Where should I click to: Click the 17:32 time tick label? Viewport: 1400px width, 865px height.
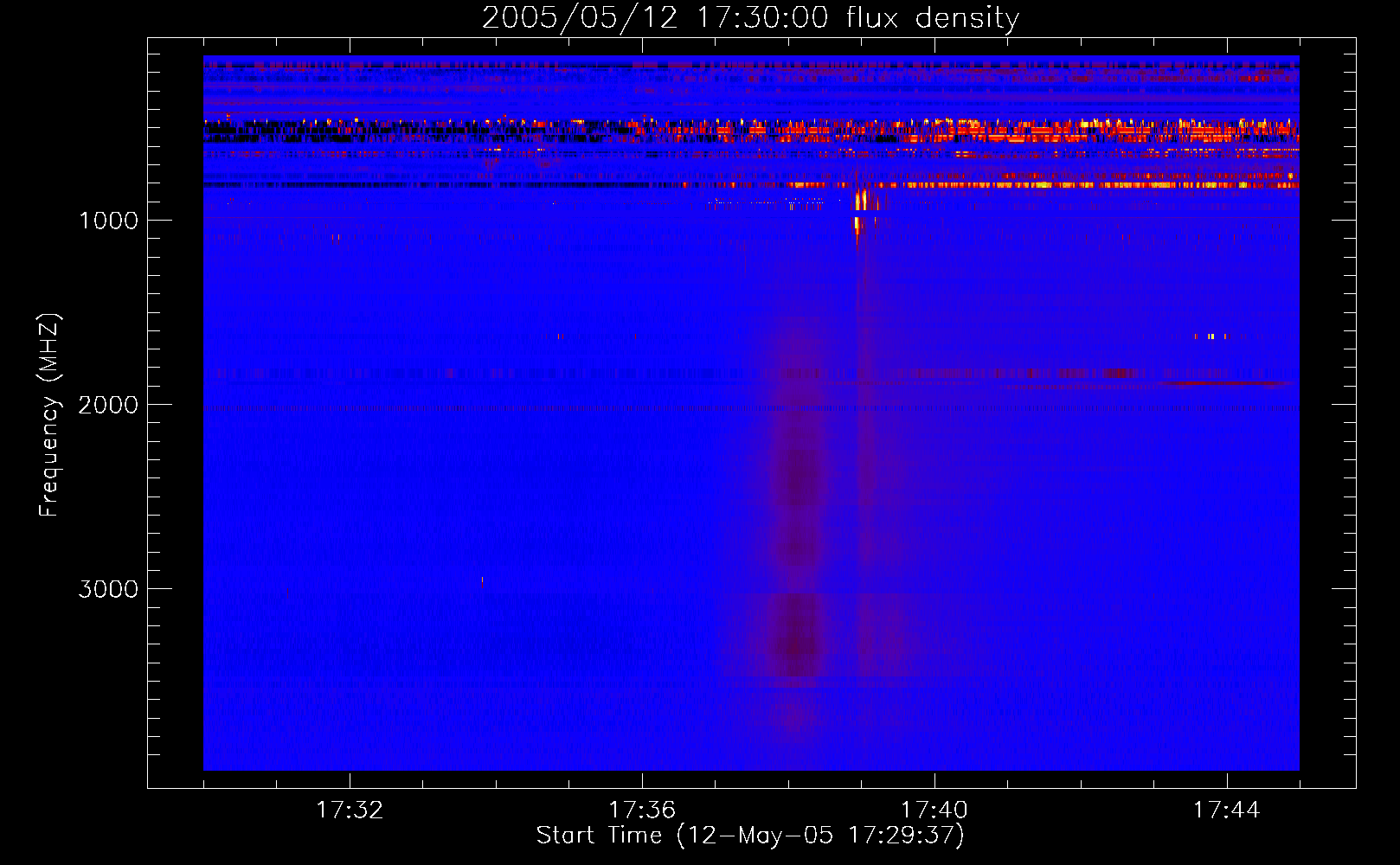coord(350,811)
